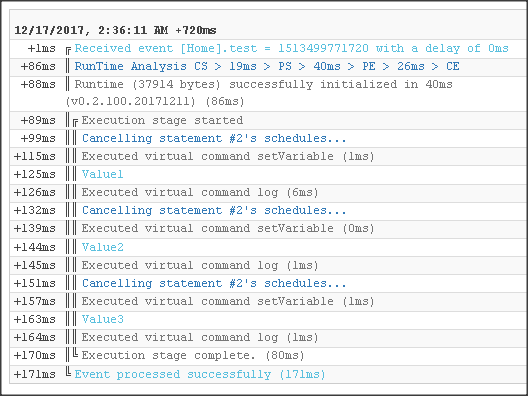
Task: Click the +89ms timestamp
Action: point(38,120)
